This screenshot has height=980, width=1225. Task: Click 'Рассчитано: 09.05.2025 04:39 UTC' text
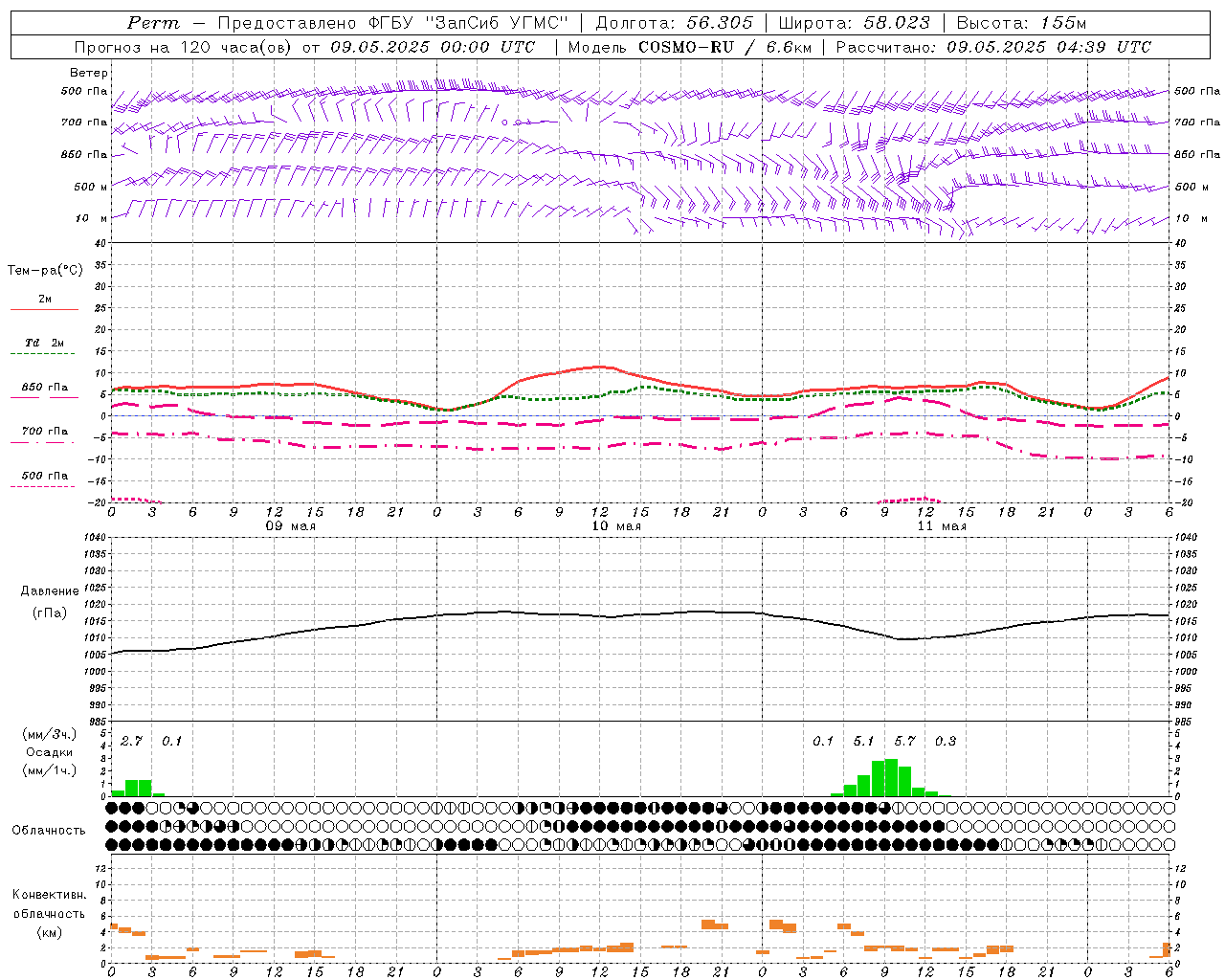click(x=993, y=47)
